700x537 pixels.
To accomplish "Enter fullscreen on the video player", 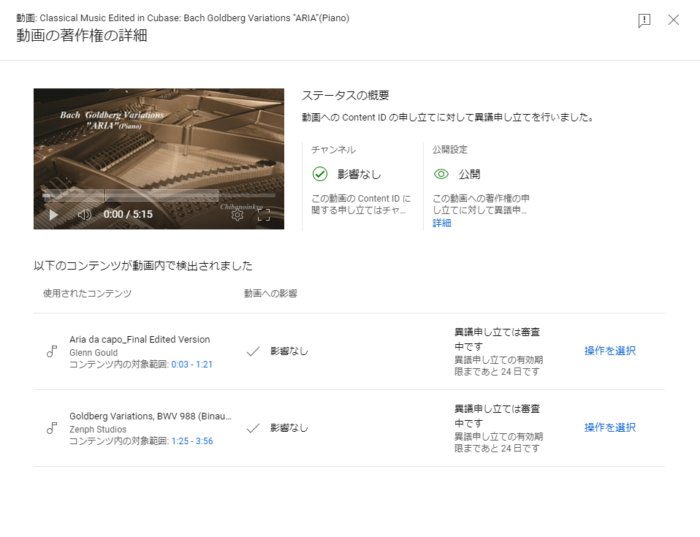I will click(x=264, y=214).
